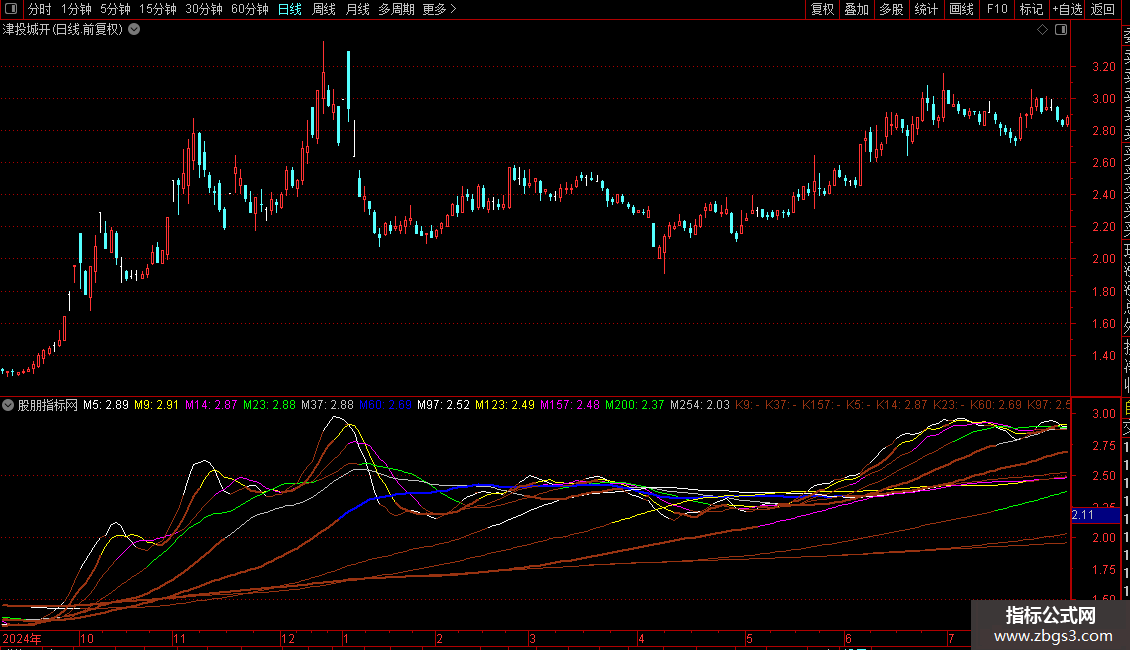This screenshot has width=1130, height=650.
Task: Open the 复权 adjustment options
Action: (822, 9)
